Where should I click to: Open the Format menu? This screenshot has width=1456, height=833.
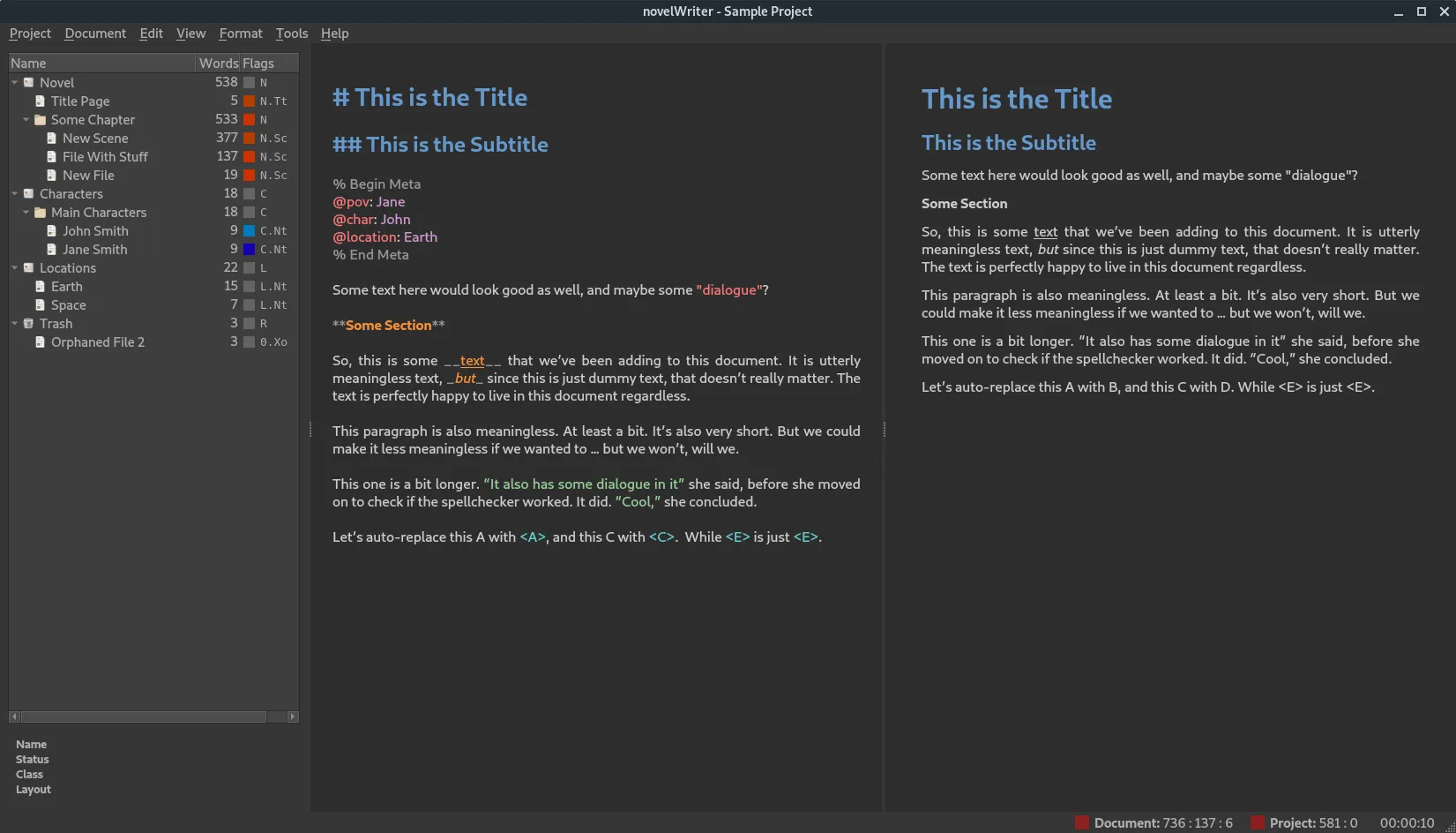point(240,33)
